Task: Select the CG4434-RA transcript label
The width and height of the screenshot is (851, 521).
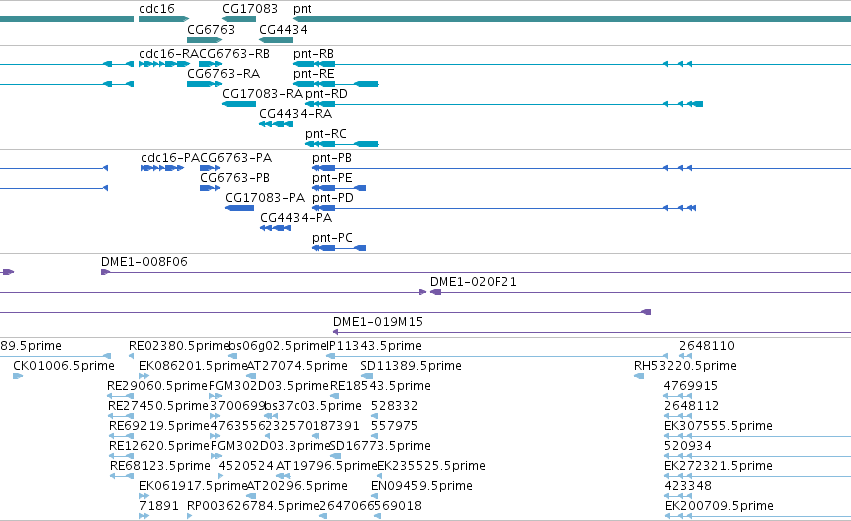Action: click(x=295, y=114)
